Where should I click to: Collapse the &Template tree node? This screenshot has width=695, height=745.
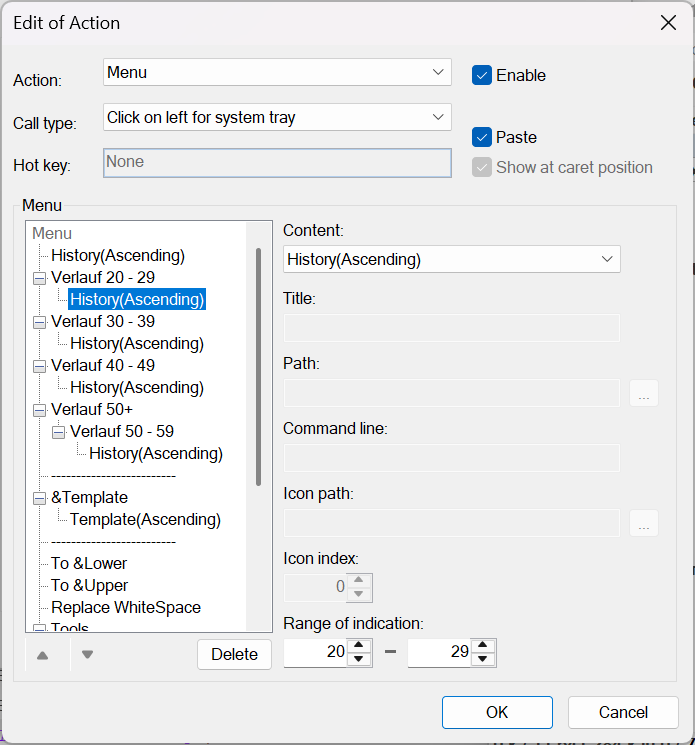(x=39, y=498)
